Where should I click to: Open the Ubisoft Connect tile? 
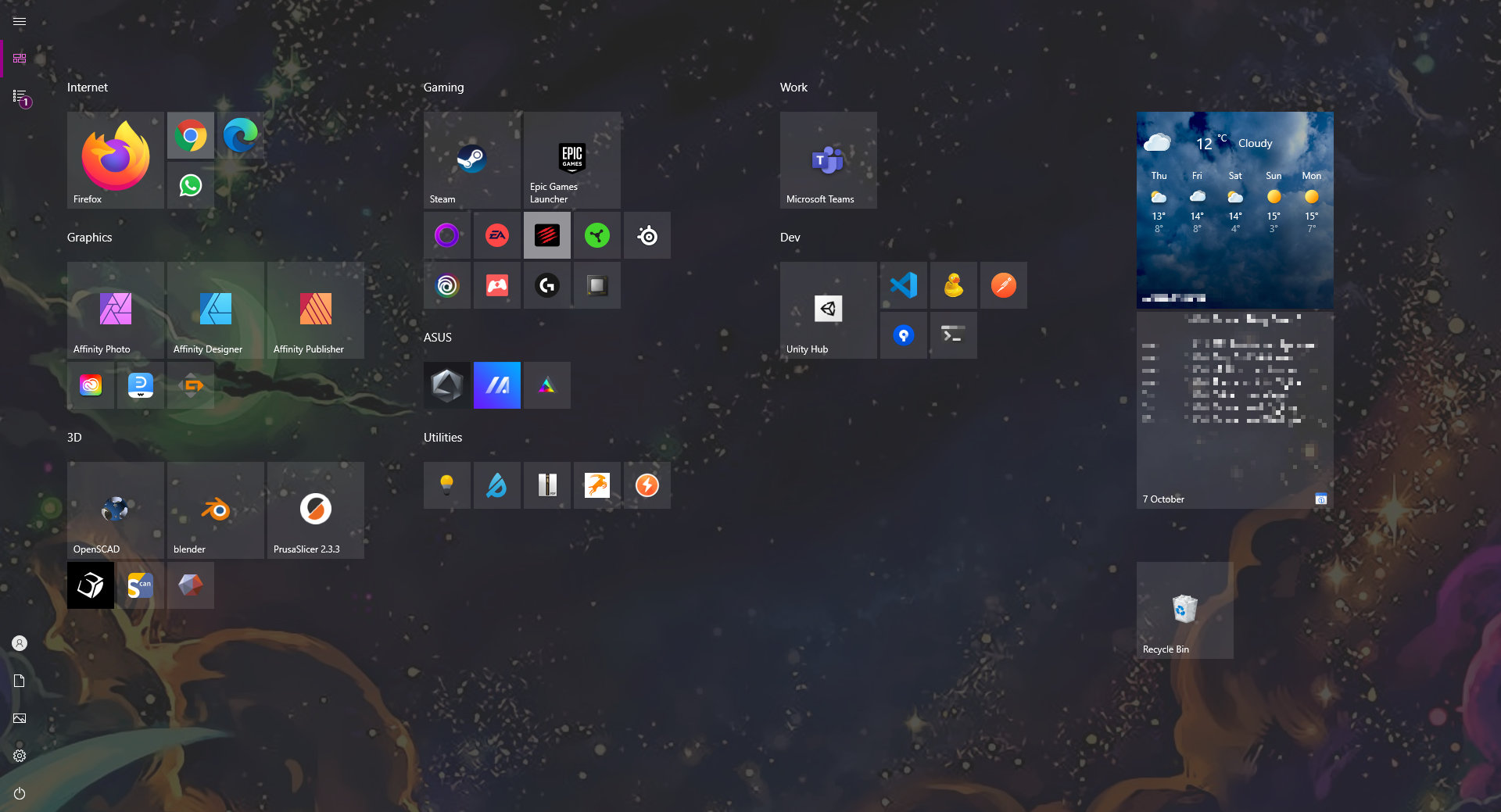447,285
